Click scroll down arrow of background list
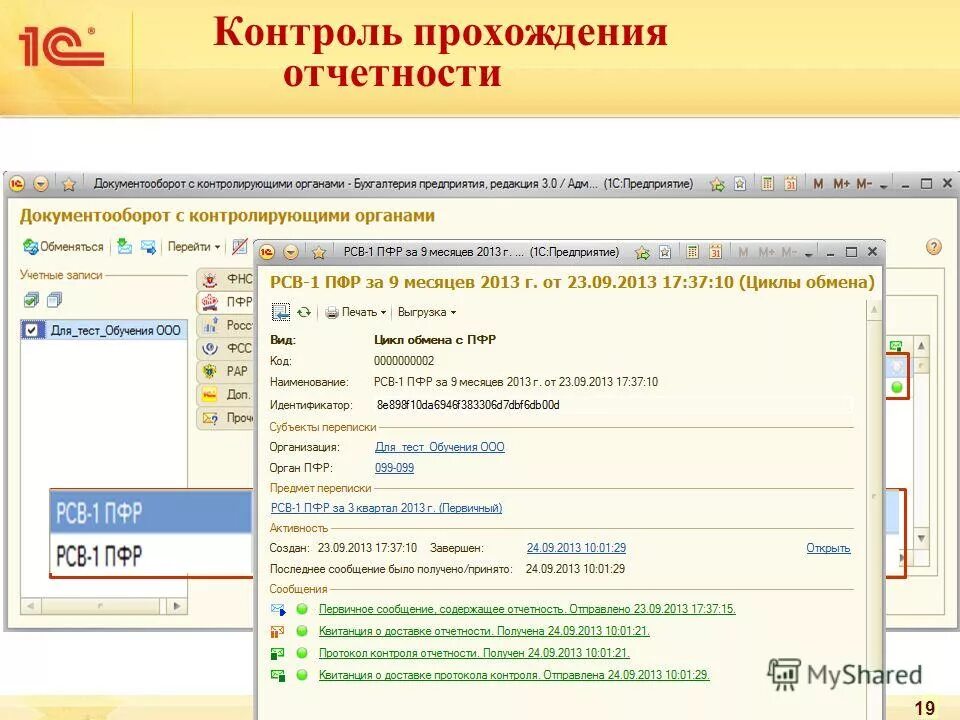This screenshot has height=720, width=960. click(x=921, y=538)
